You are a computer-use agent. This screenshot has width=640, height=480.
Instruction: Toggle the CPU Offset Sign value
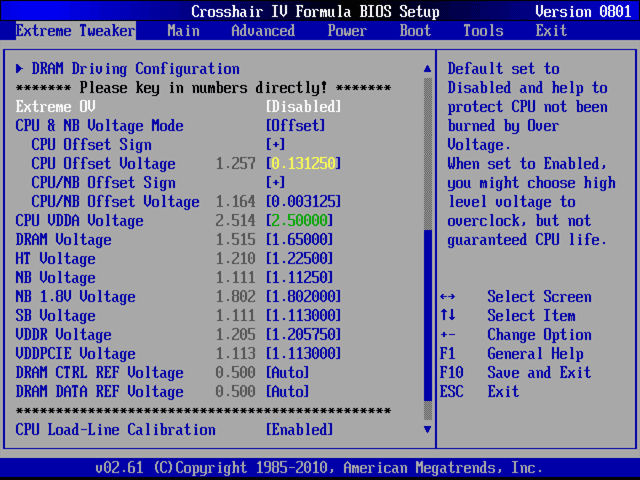point(275,145)
